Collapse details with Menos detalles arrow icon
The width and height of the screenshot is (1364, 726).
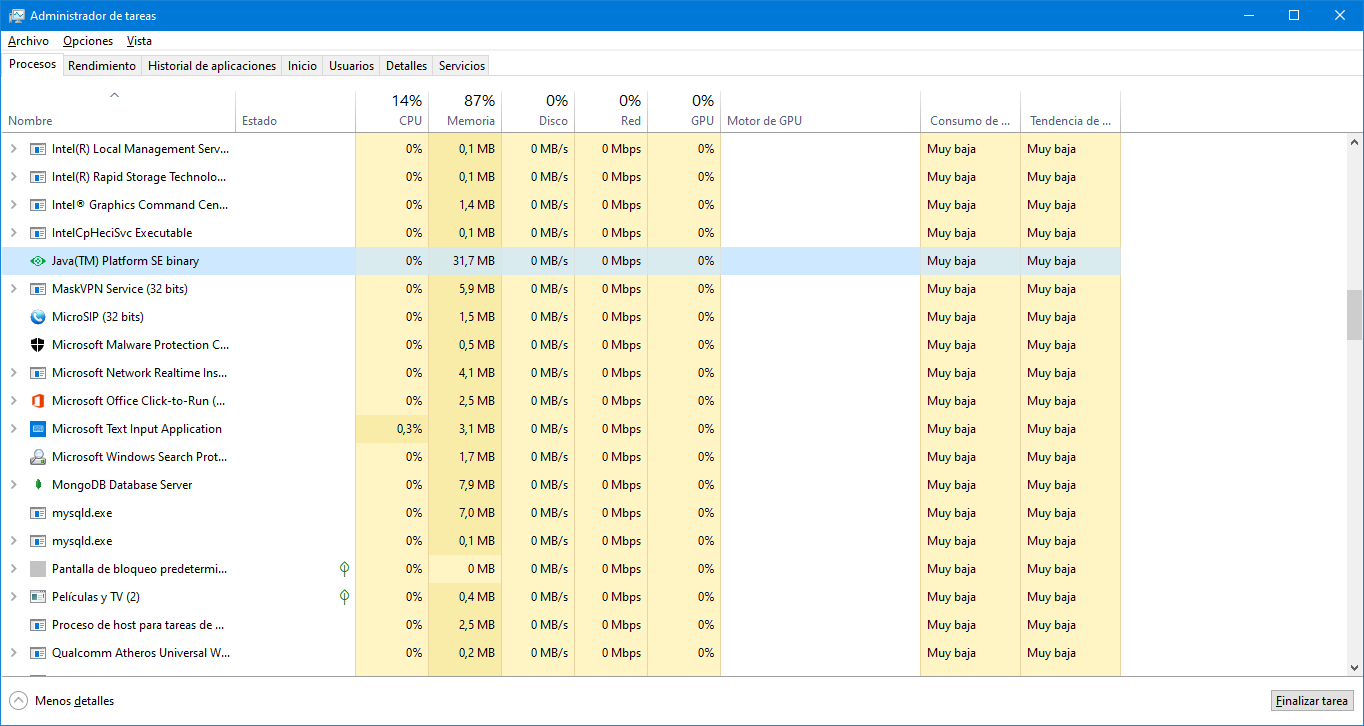pos(18,701)
